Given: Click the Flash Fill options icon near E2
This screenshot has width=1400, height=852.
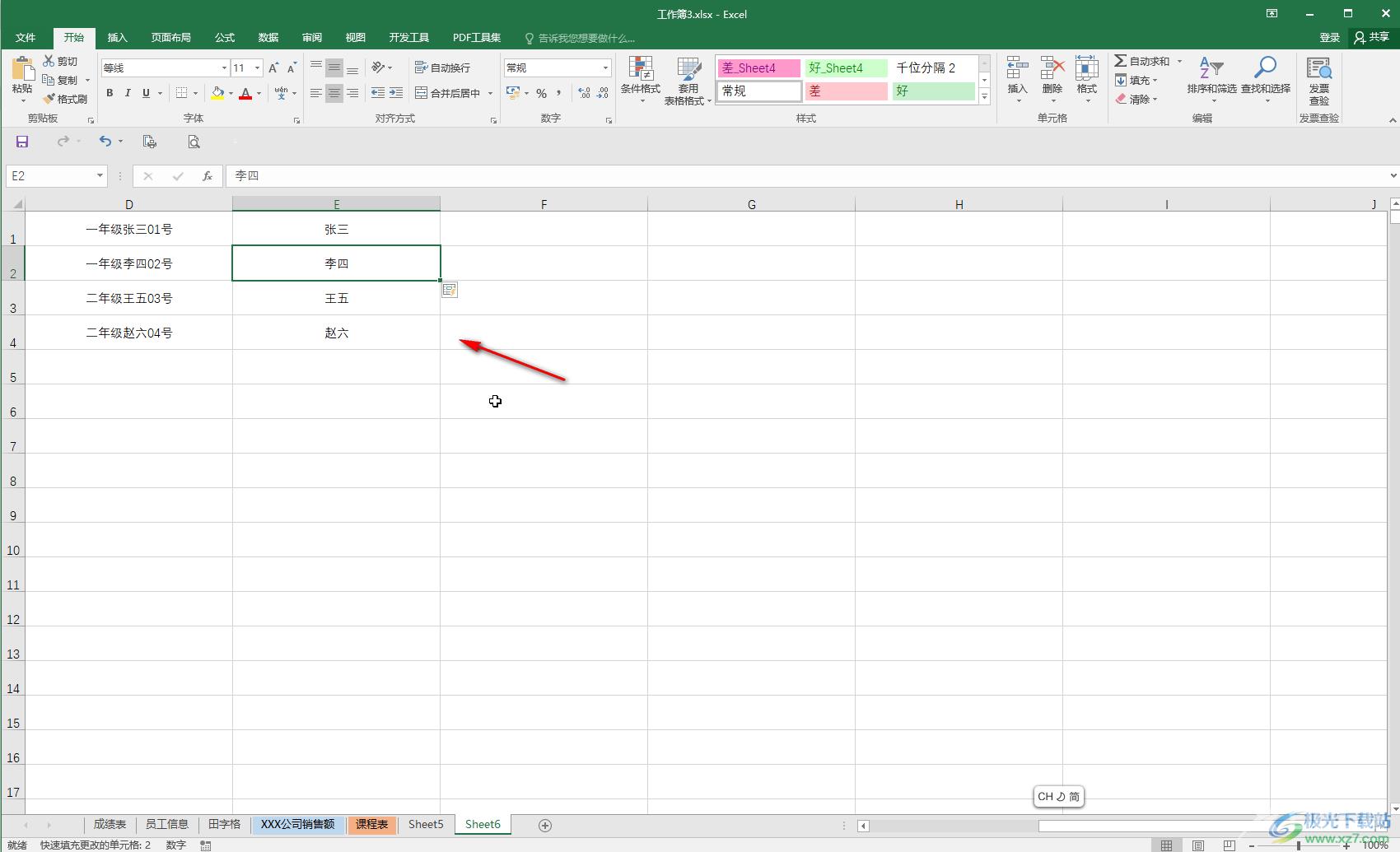Looking at the screenshot, I should coord(449,290).
